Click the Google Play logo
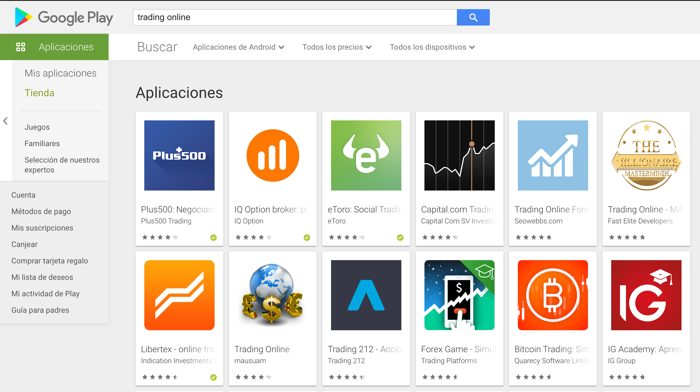700x392 pixels. point(63,17)
